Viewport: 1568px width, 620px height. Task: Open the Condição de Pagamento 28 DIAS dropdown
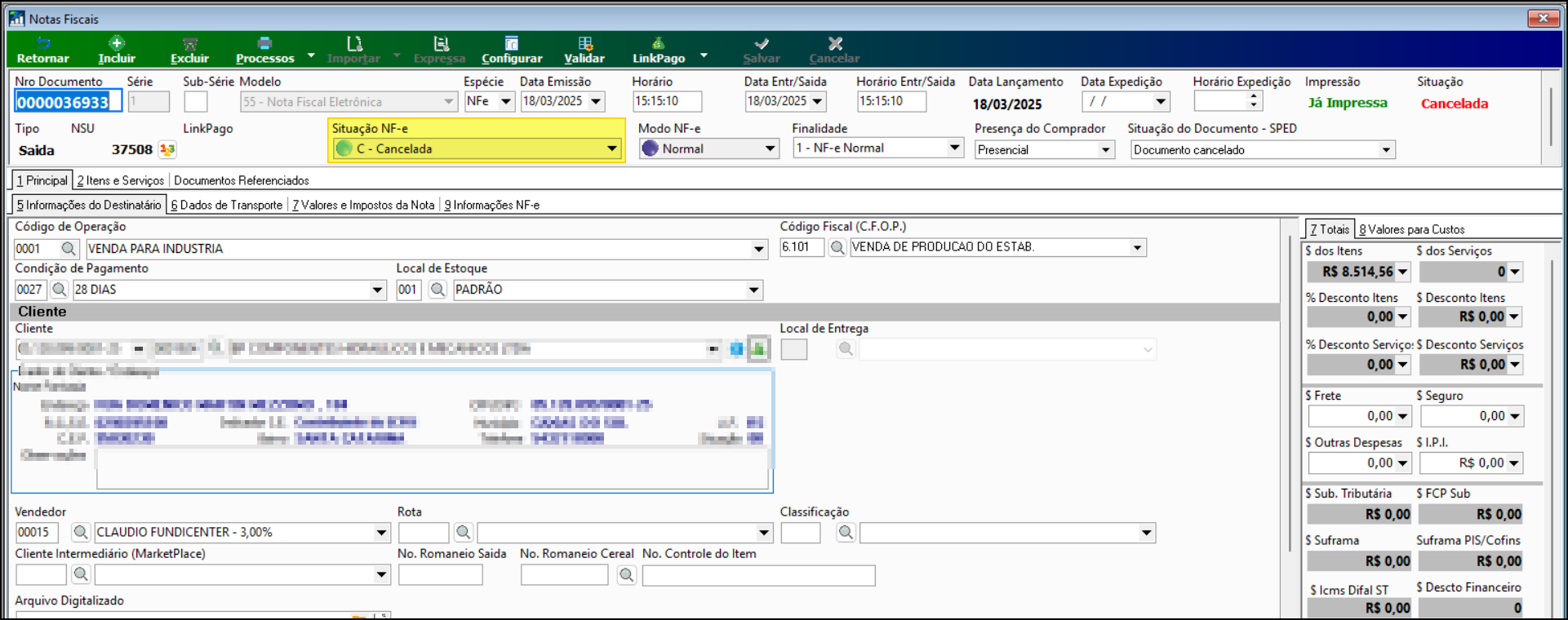tap(377, 290)
